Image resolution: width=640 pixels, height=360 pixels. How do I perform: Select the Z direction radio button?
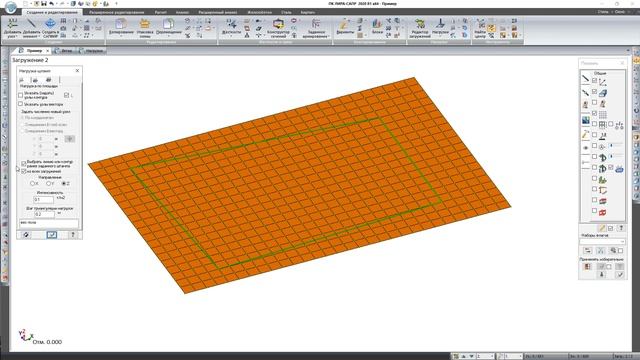64,184
